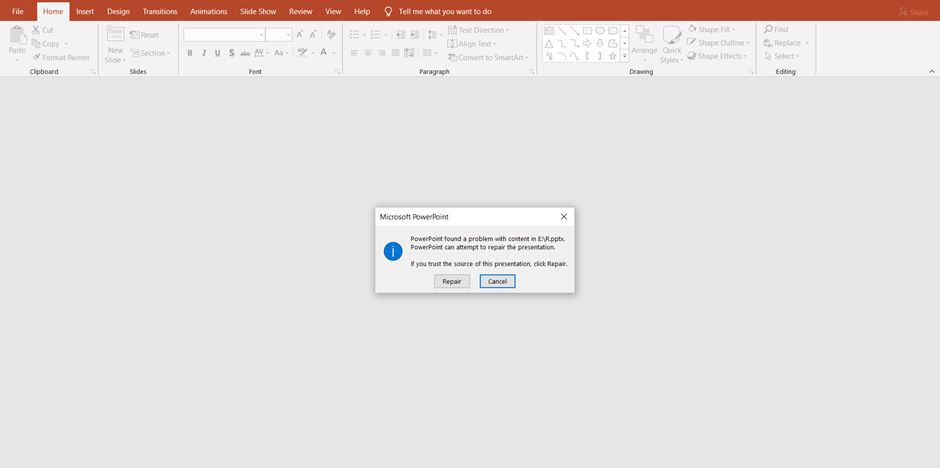Select the Format Painter tool
Screen dimensions: 940x468
pyautogui.click(x=61, y=58)
